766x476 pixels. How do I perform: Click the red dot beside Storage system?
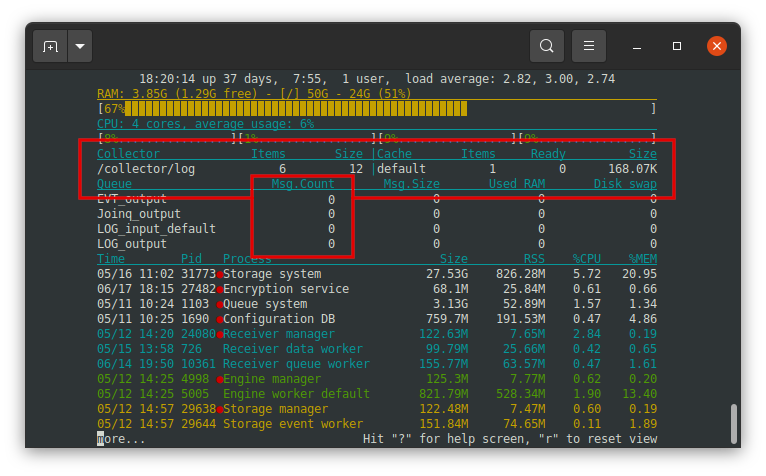coord(220,275)
